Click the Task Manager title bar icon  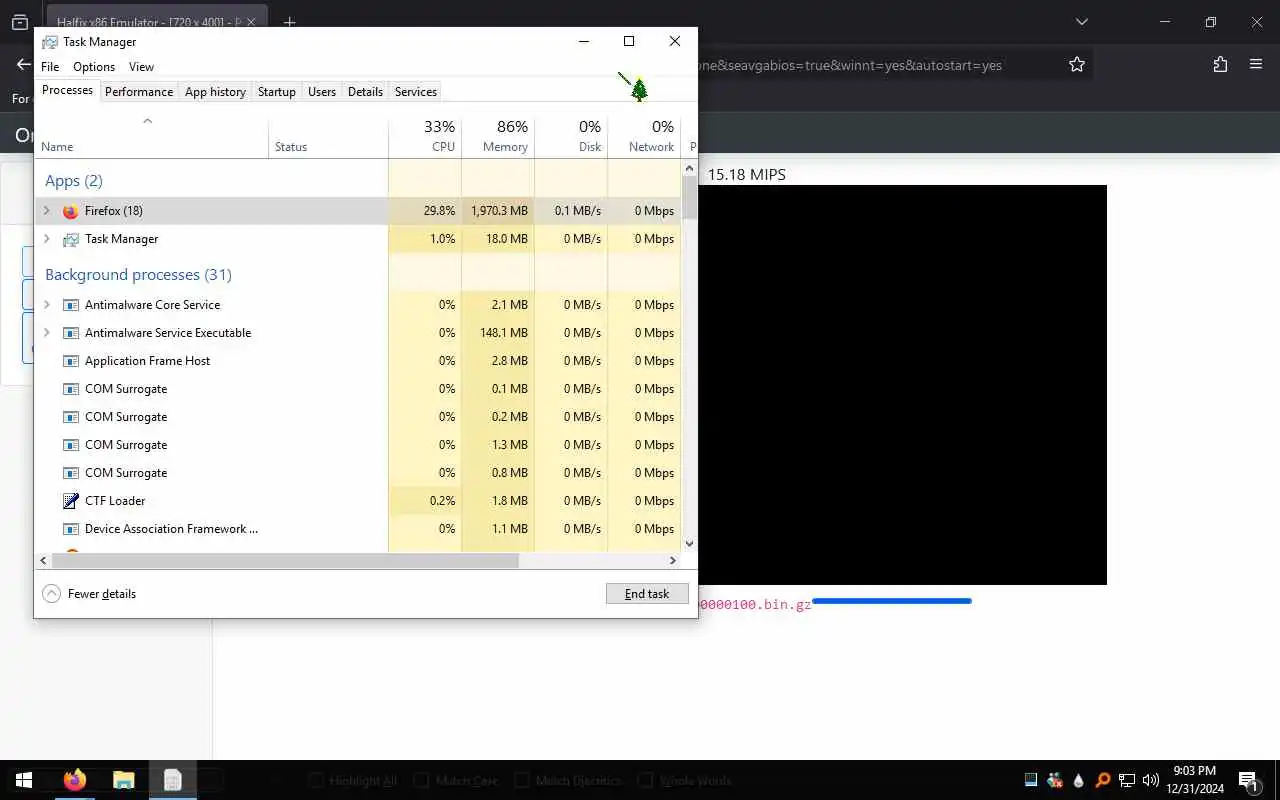(49, 42)
